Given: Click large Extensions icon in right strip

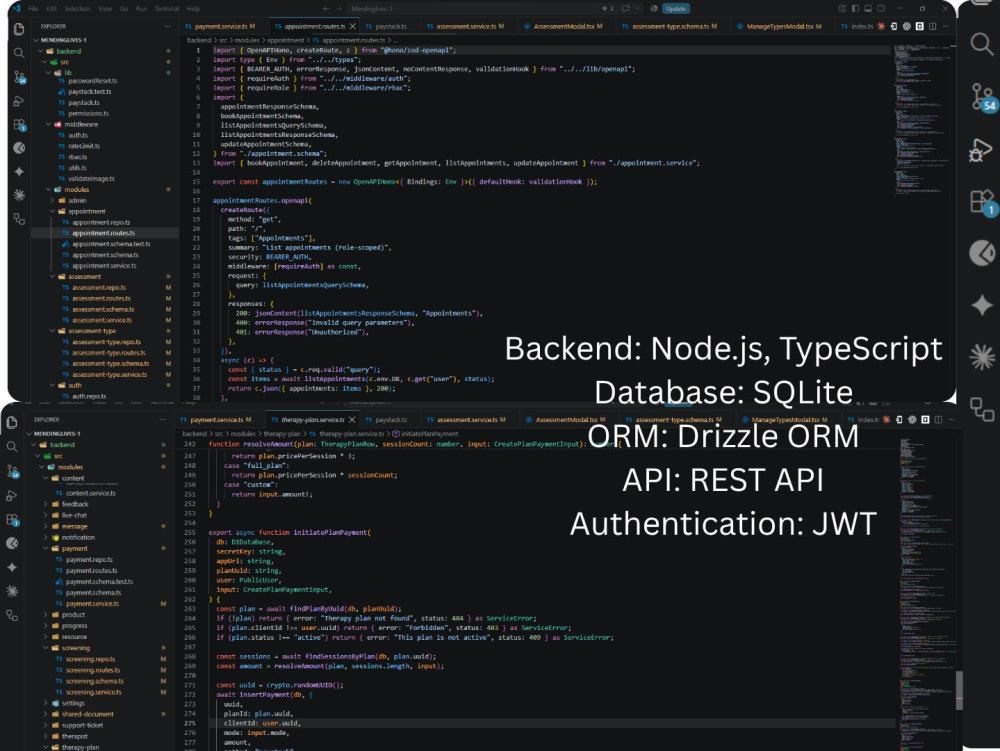Looking at the screenshot, I should pyautogui.click(x=983, y=203).
